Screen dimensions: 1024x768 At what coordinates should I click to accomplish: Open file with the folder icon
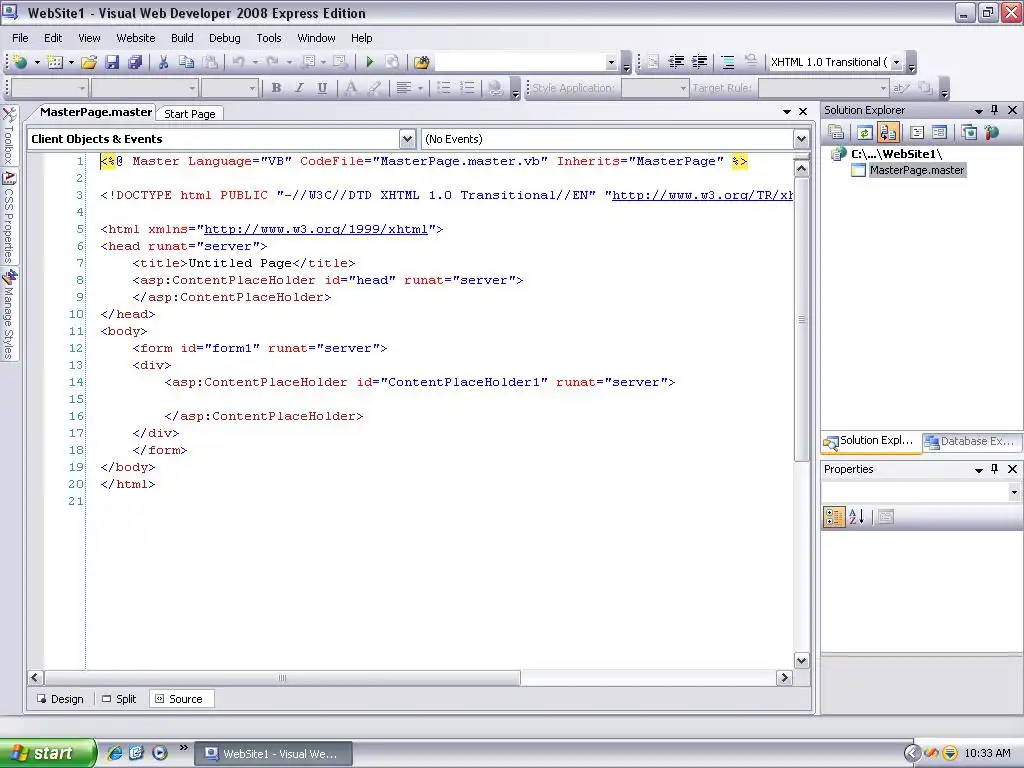pos(89,62)
